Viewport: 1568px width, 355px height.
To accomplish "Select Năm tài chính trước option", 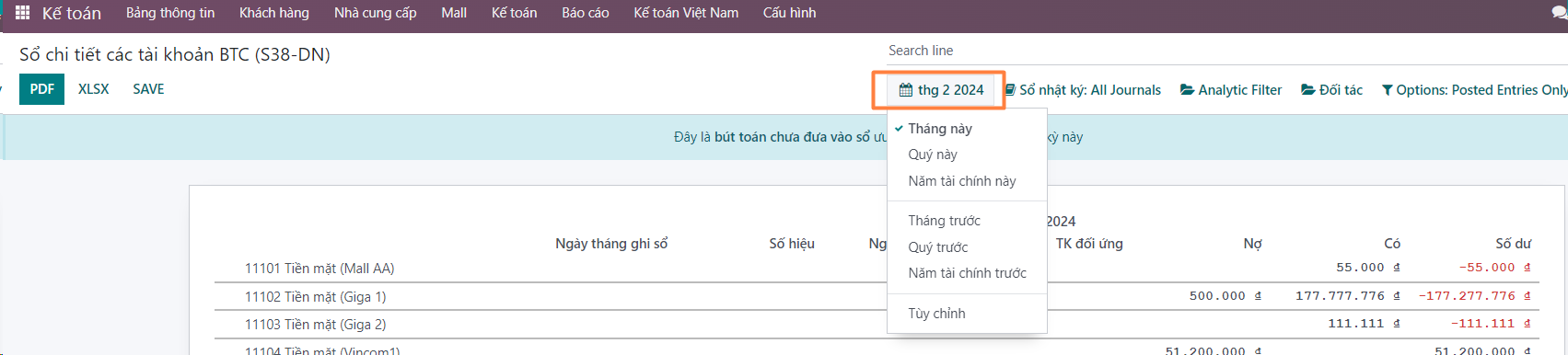I will 967,273.
